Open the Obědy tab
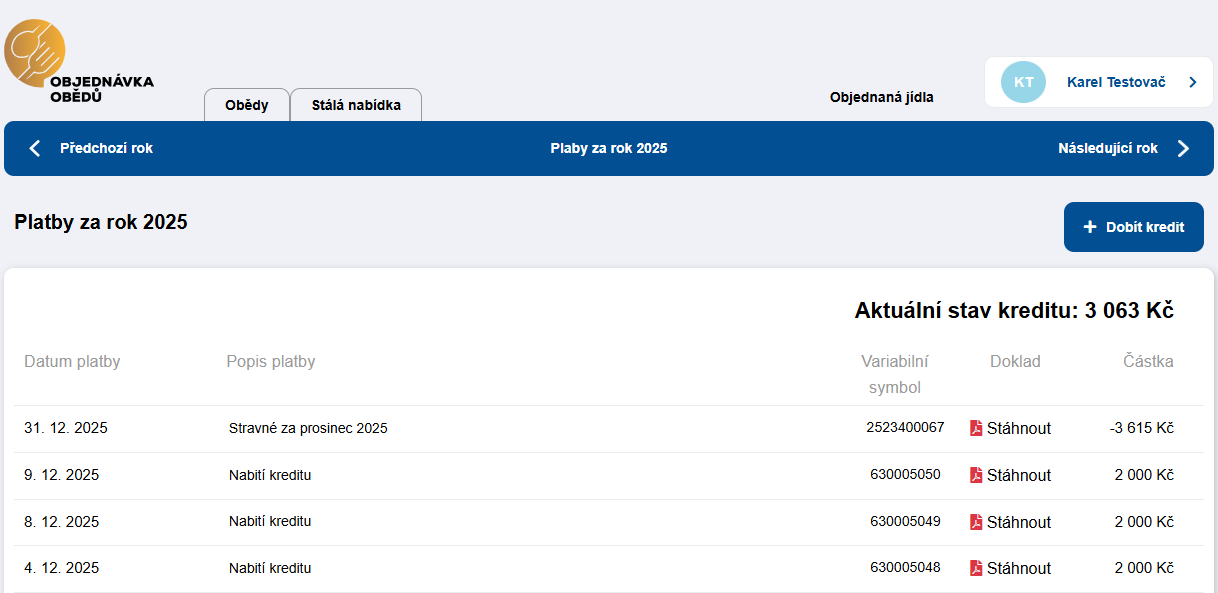The width and height of the screenshot is (1218, 593). (247, 105)
